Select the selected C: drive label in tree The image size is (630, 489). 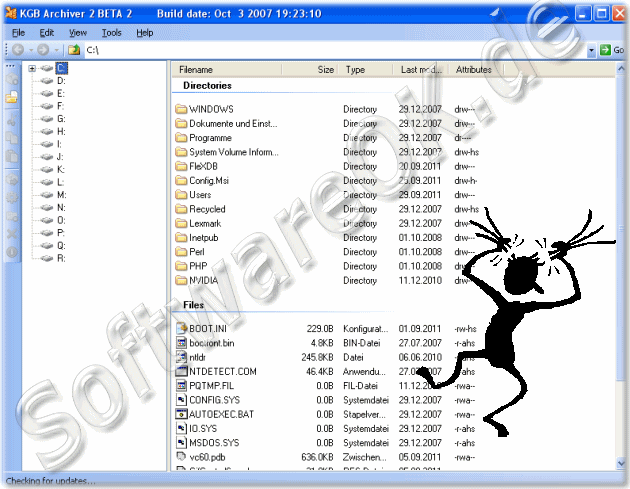pyautogui.click(x=61, y=68)
